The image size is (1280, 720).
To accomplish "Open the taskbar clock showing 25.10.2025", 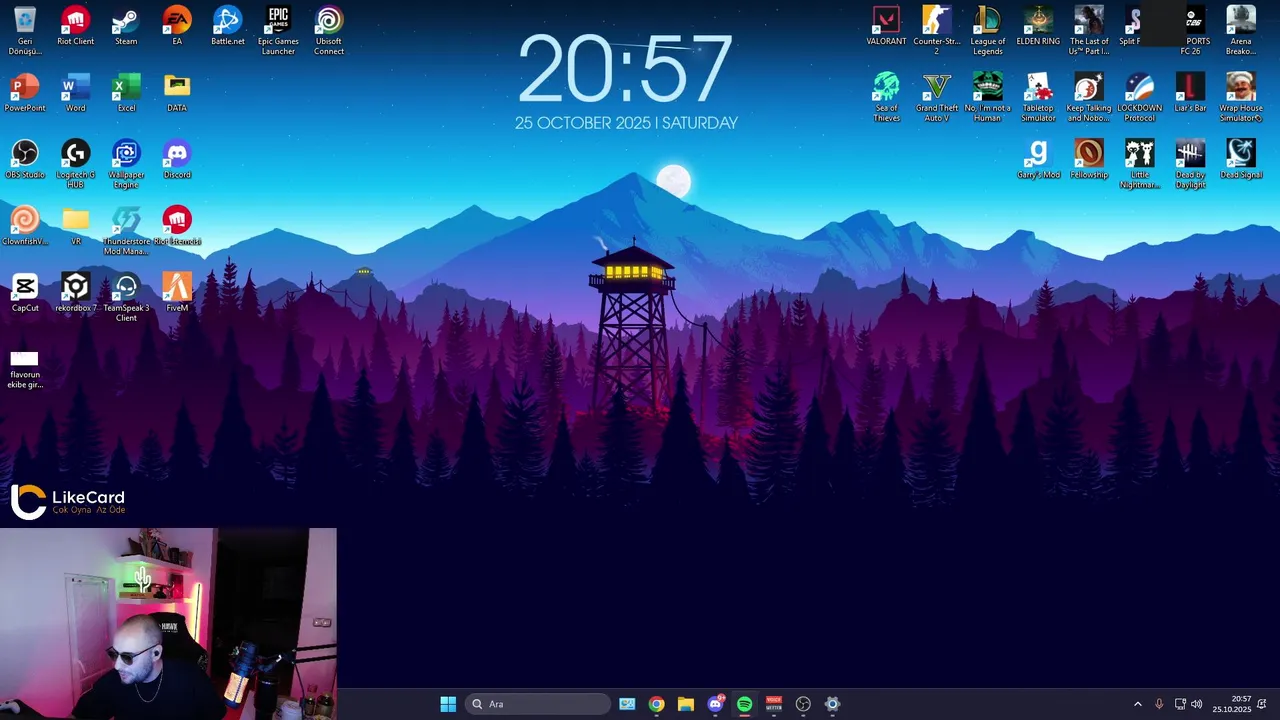I will point(1232,704).
